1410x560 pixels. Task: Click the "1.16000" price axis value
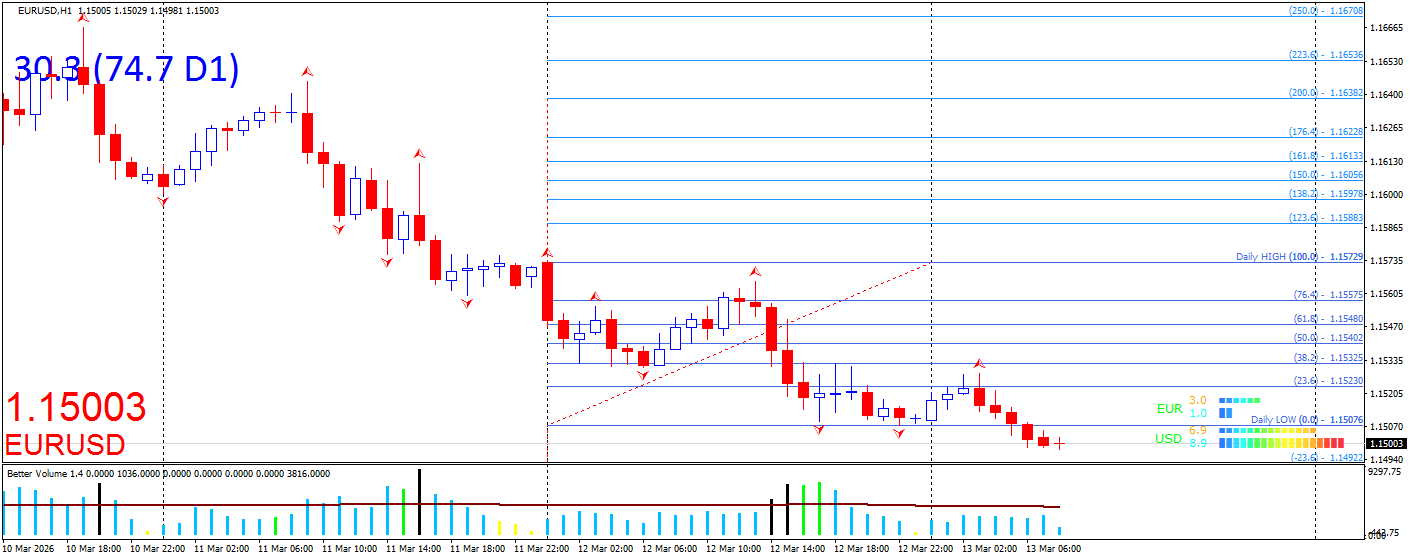[x=1389, y=194]
